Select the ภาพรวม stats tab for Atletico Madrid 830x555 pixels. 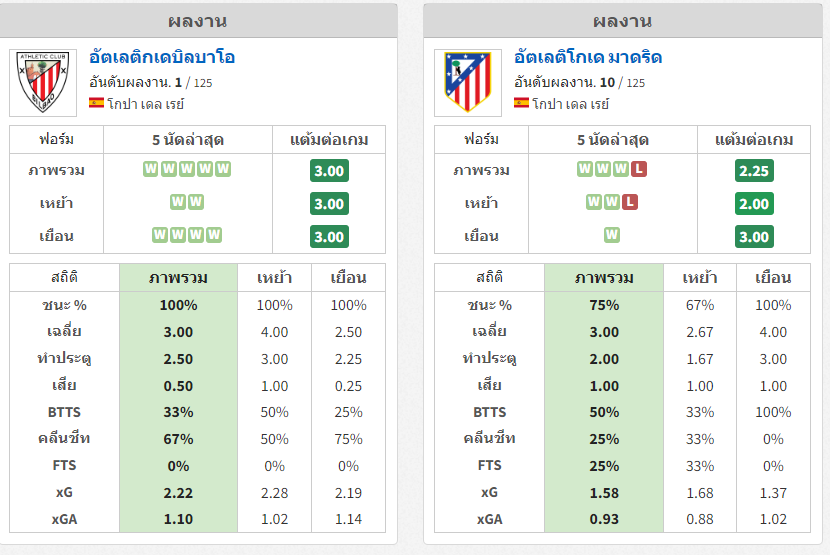pyautogui.click(x=604, y=278)
